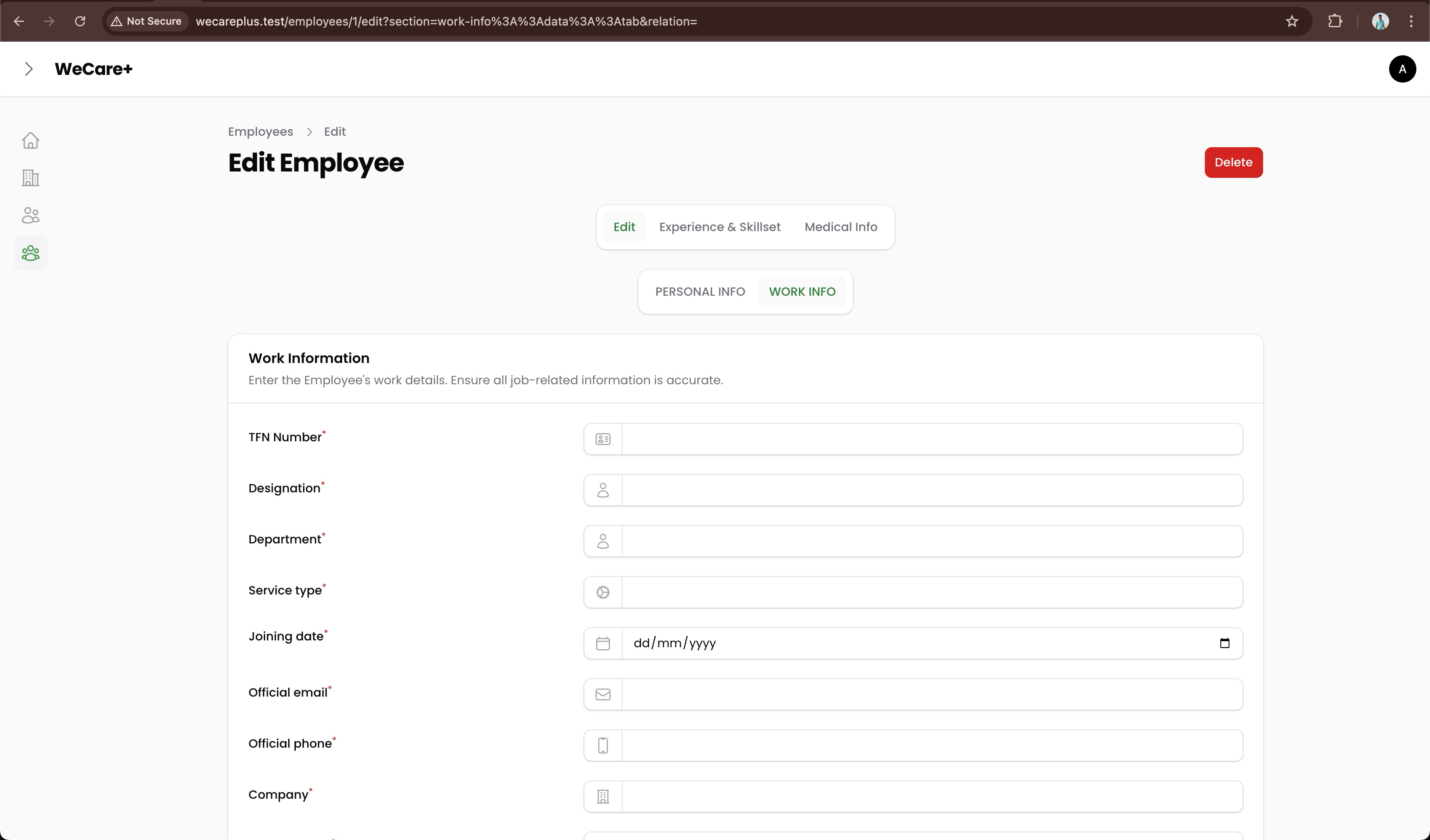
Task: Open the Joining date calendar picker
Action: pyautogui.click(x=1224, y=643)
